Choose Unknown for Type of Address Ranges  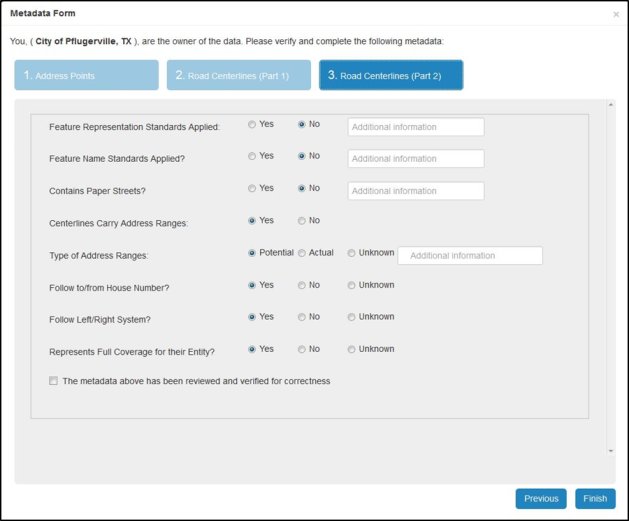pyautogui.click(x=352, y=253)
